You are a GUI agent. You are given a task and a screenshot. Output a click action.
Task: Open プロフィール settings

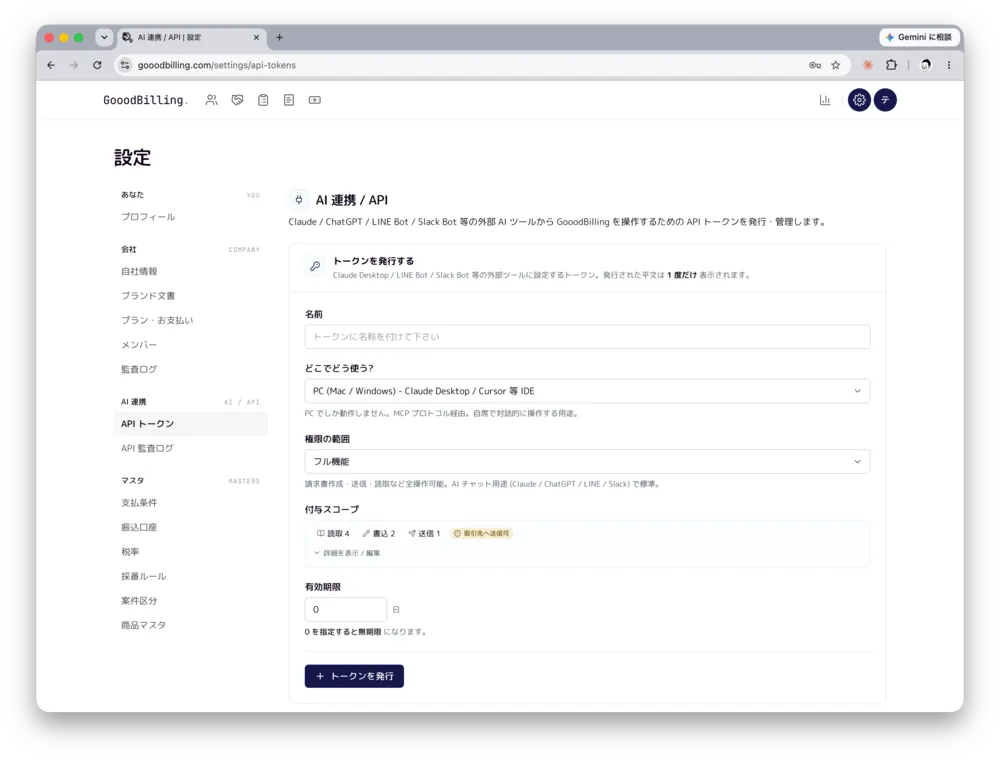point(148,217)
